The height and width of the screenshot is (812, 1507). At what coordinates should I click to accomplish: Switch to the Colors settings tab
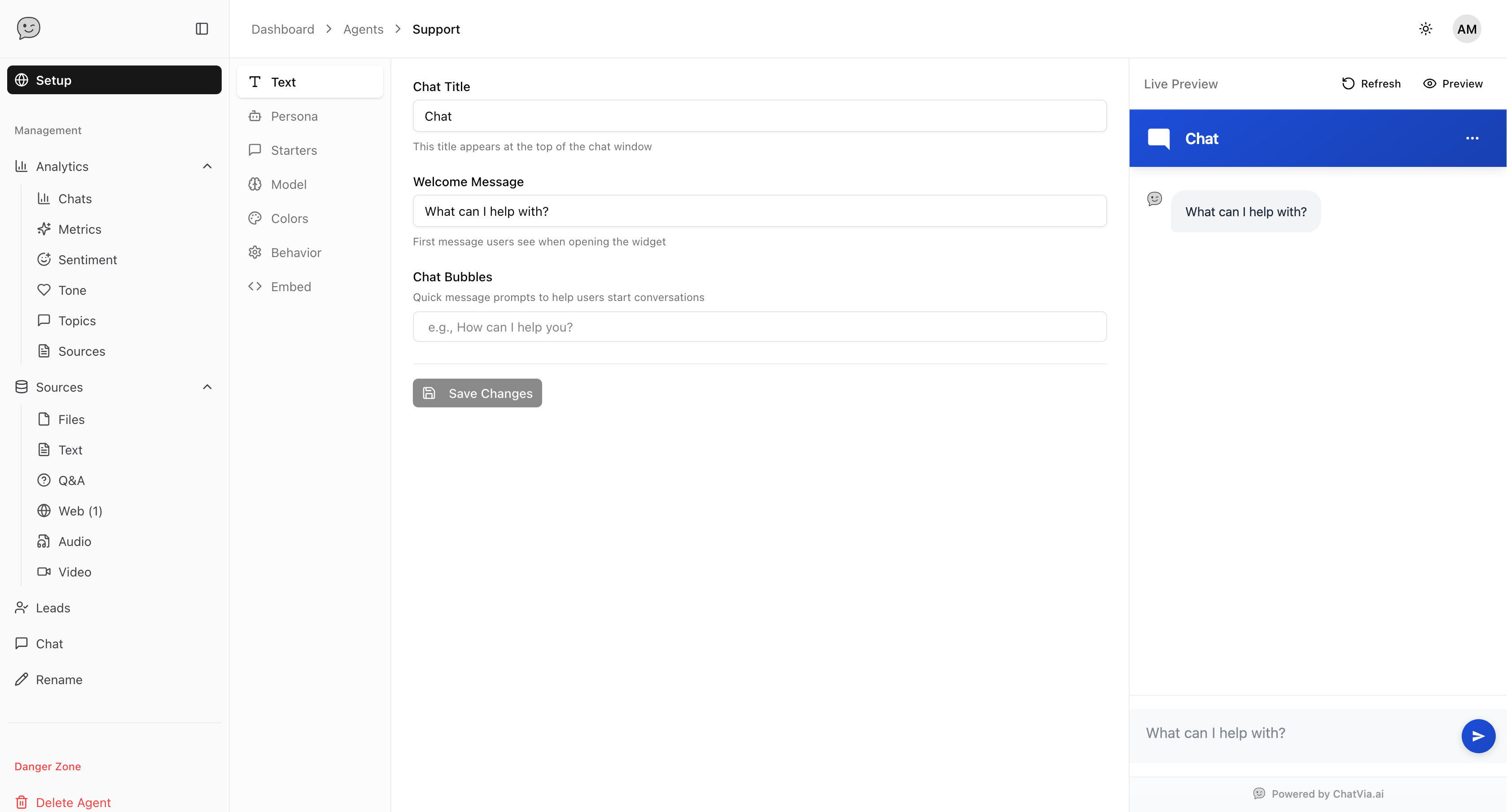[x=289, y=218]
